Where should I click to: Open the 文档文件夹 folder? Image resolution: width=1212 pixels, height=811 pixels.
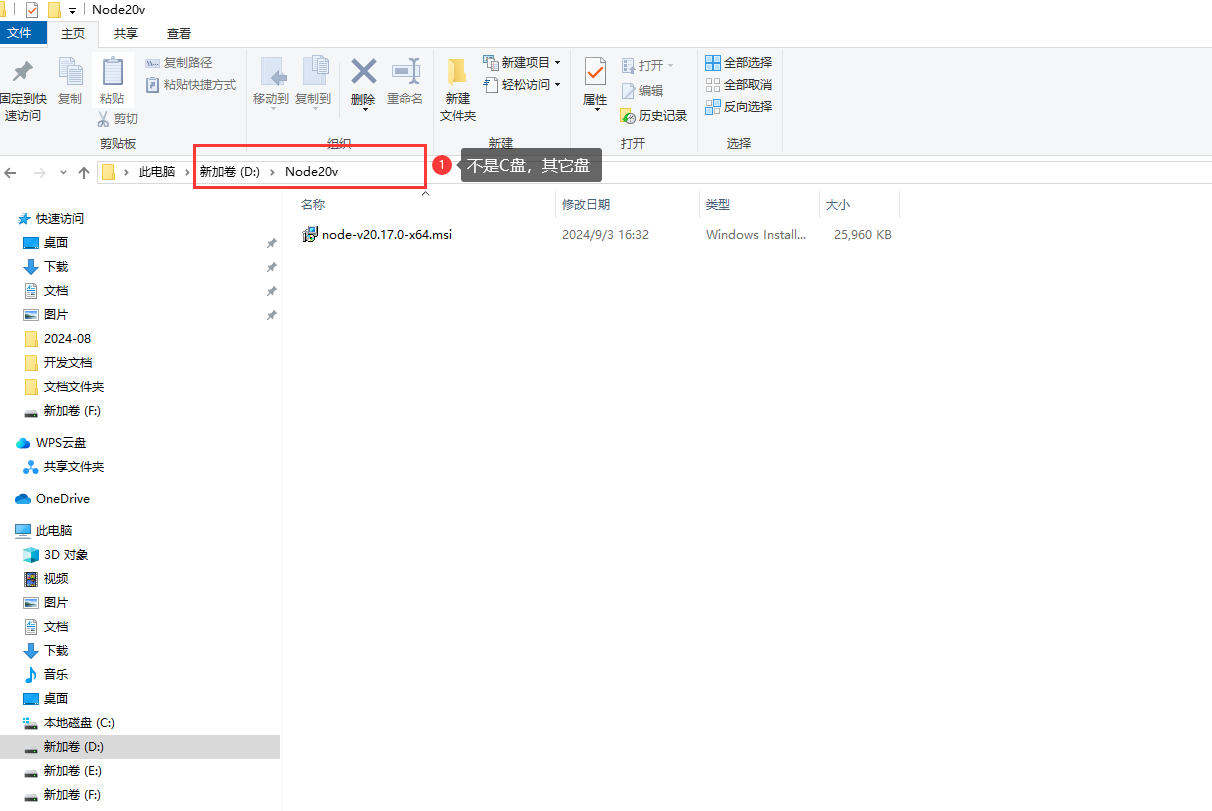click(74, 387)
